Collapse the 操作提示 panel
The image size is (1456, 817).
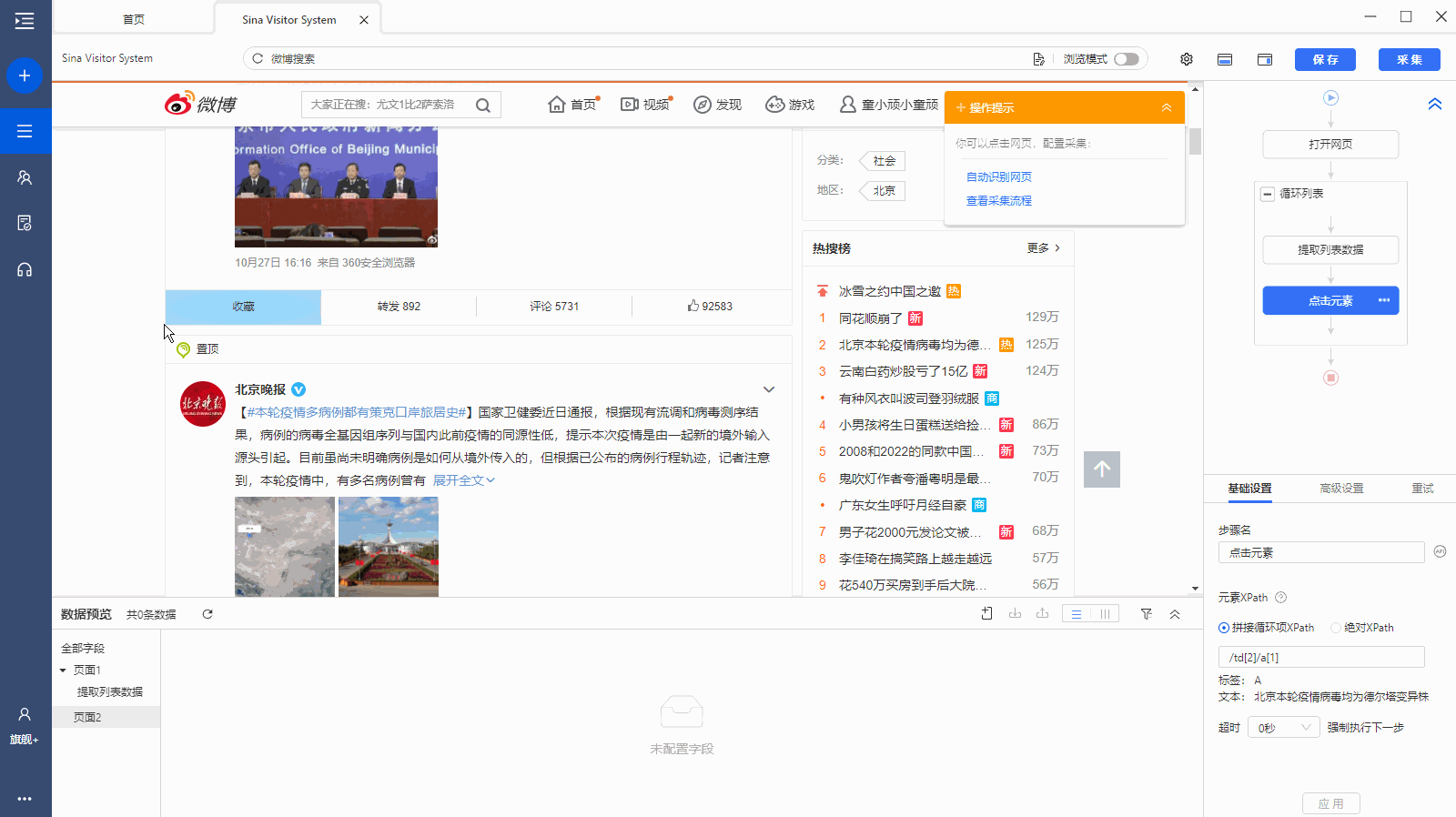[1166, 107]
